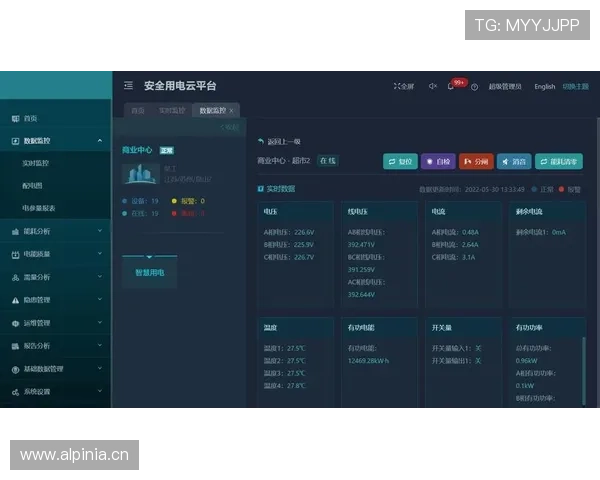
Task: Open the 超级管理员 user menu
Action: (505, 87)
